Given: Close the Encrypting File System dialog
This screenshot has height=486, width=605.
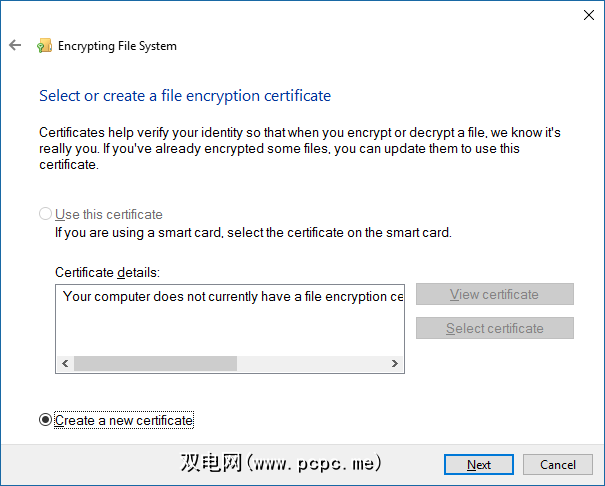Looking at the screenshot, I should (x=586, y=15).
